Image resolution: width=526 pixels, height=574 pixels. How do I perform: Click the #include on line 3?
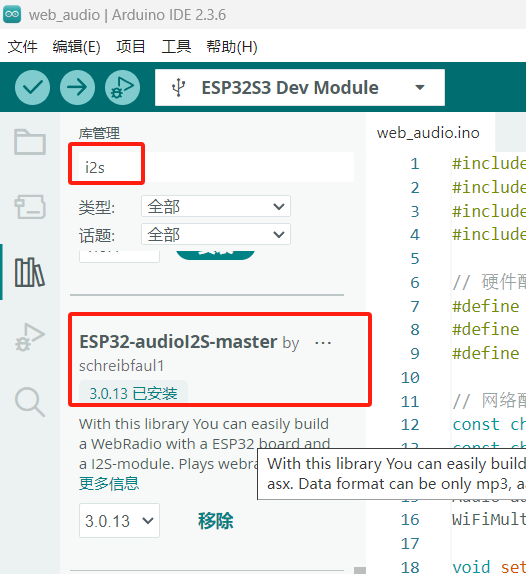coord(489,211)
